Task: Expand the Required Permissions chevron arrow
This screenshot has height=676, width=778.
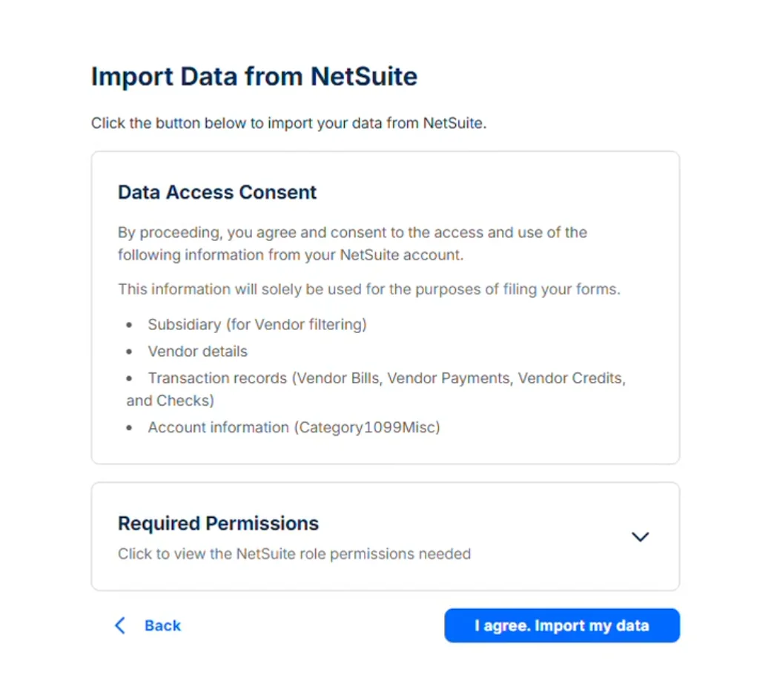Action: point(640,537)
